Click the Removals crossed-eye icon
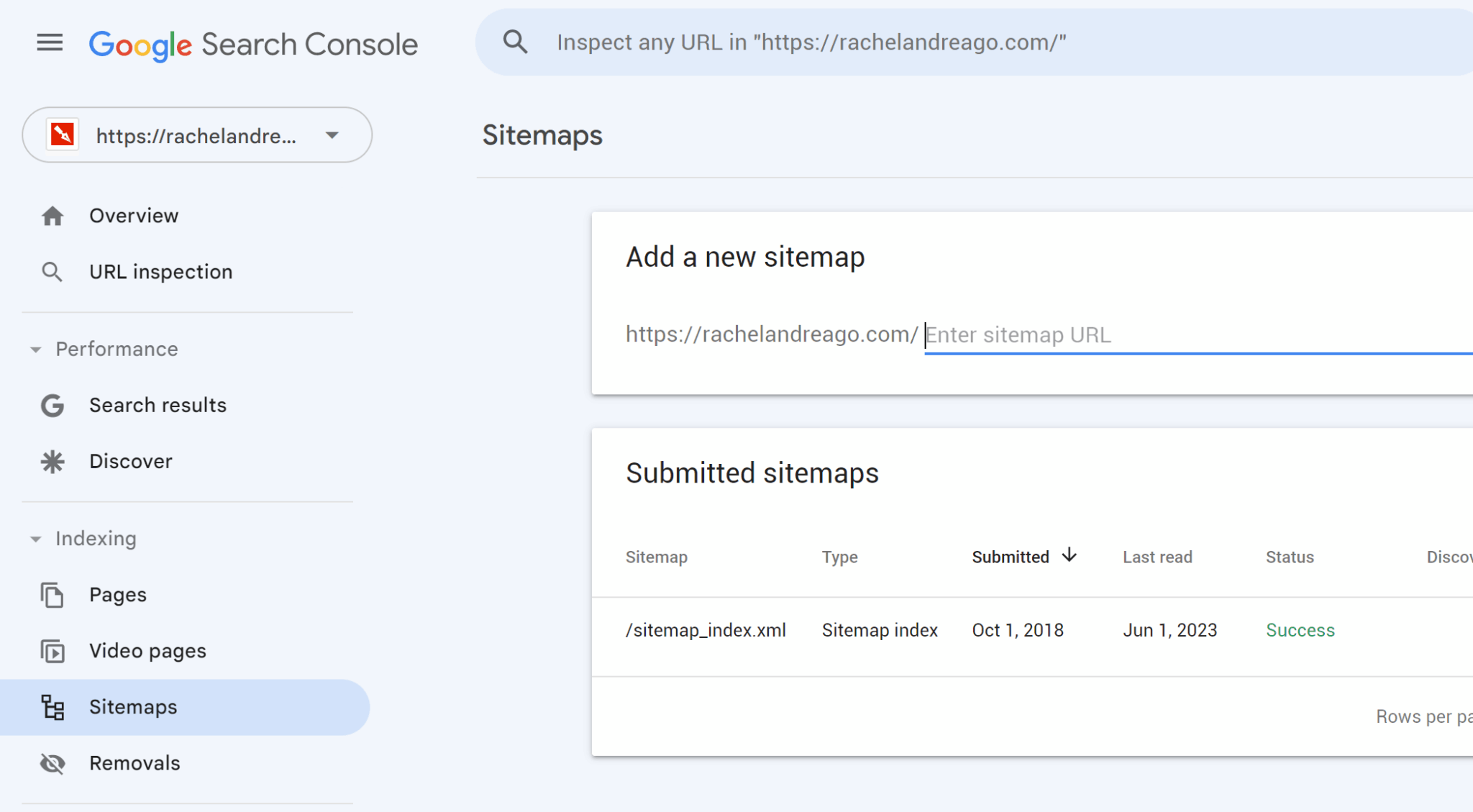Screen dimensions: 1473x812 pos(53,763)
